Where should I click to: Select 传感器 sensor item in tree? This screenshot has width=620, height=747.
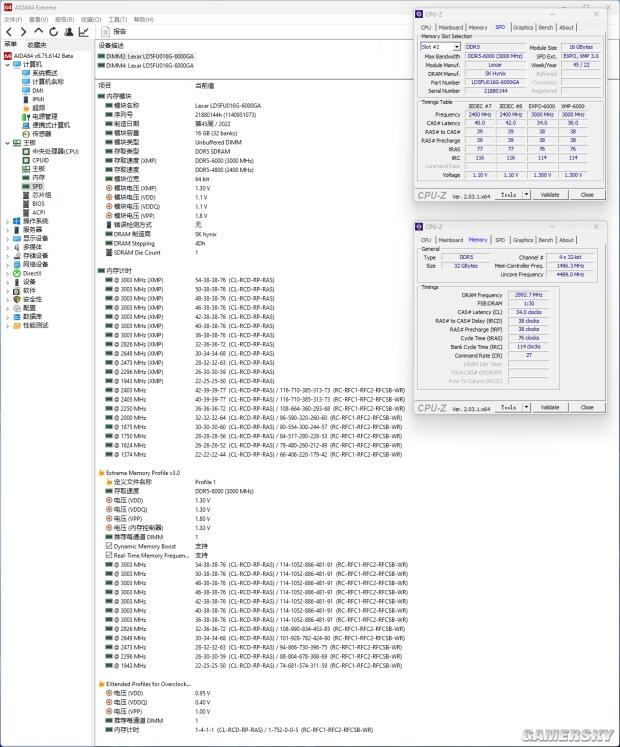(41, 133)
